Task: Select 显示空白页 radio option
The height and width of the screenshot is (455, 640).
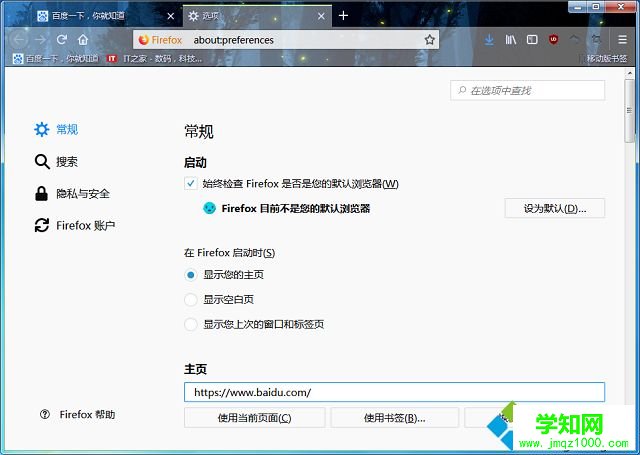Action: pyautogui.click(x=191, y=300)
